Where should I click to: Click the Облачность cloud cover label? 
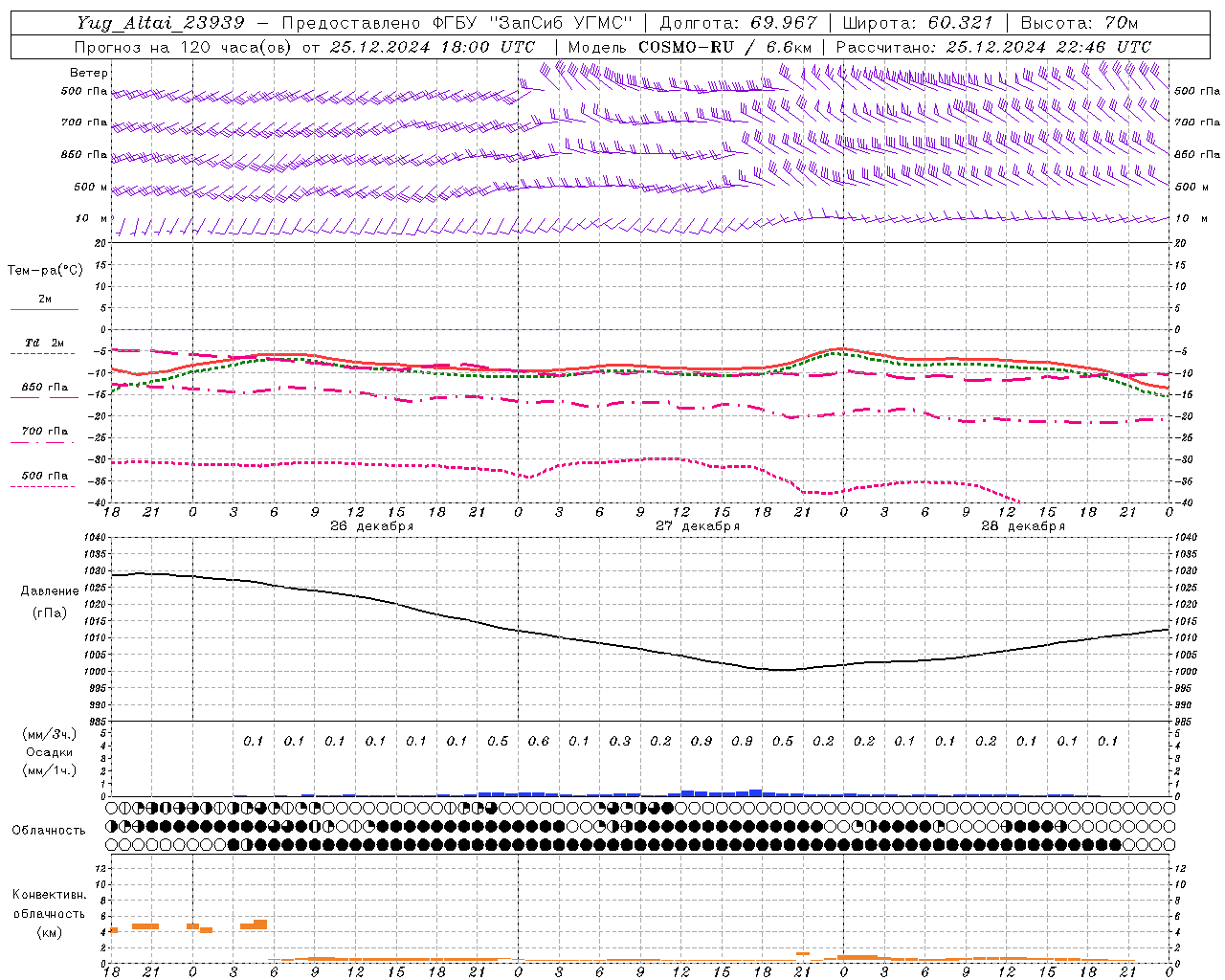[x=49, y=831]
